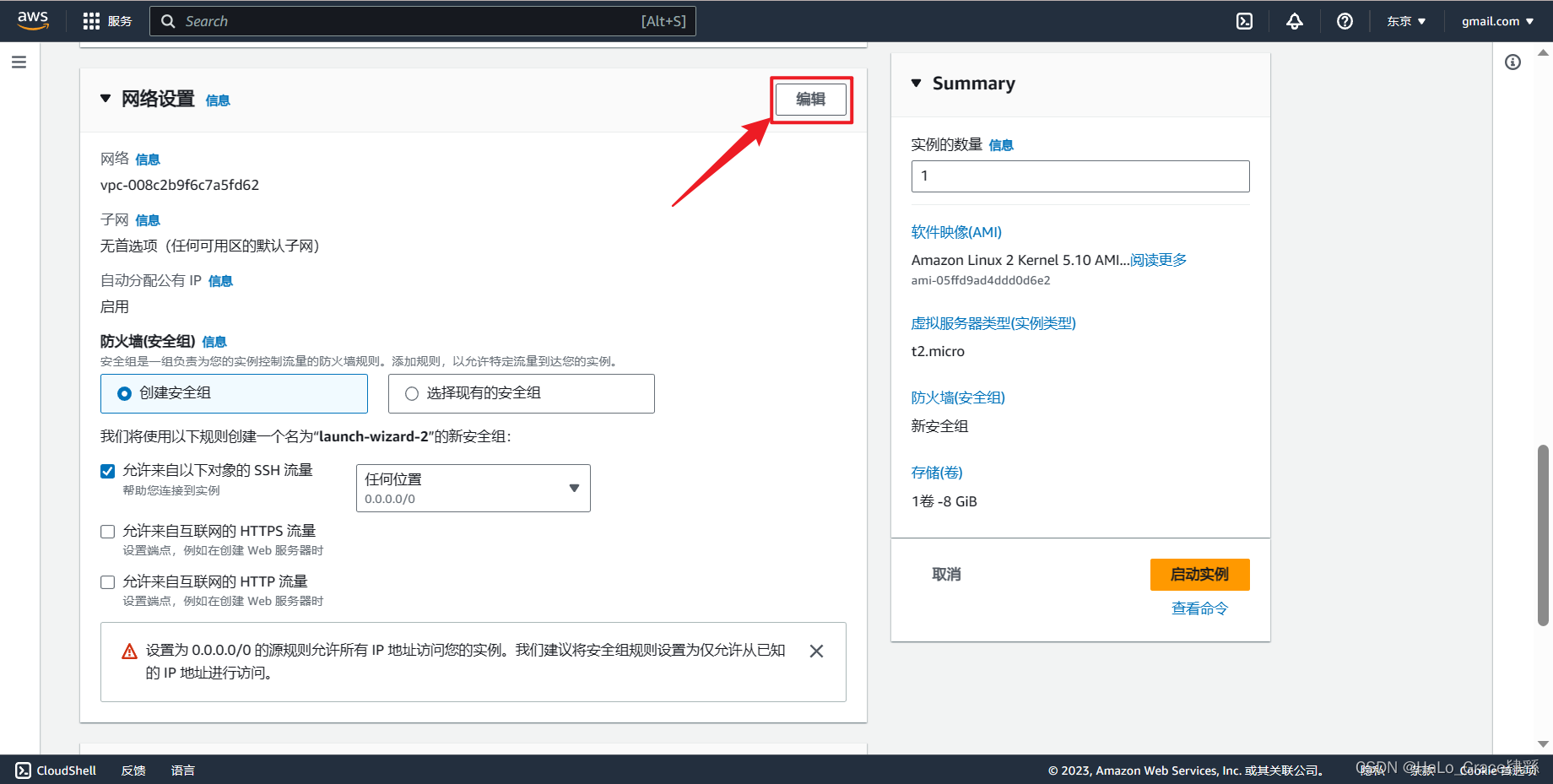Open the 软件映像(AMI) link
The image size is (1553, 784).
coord(956,232)
